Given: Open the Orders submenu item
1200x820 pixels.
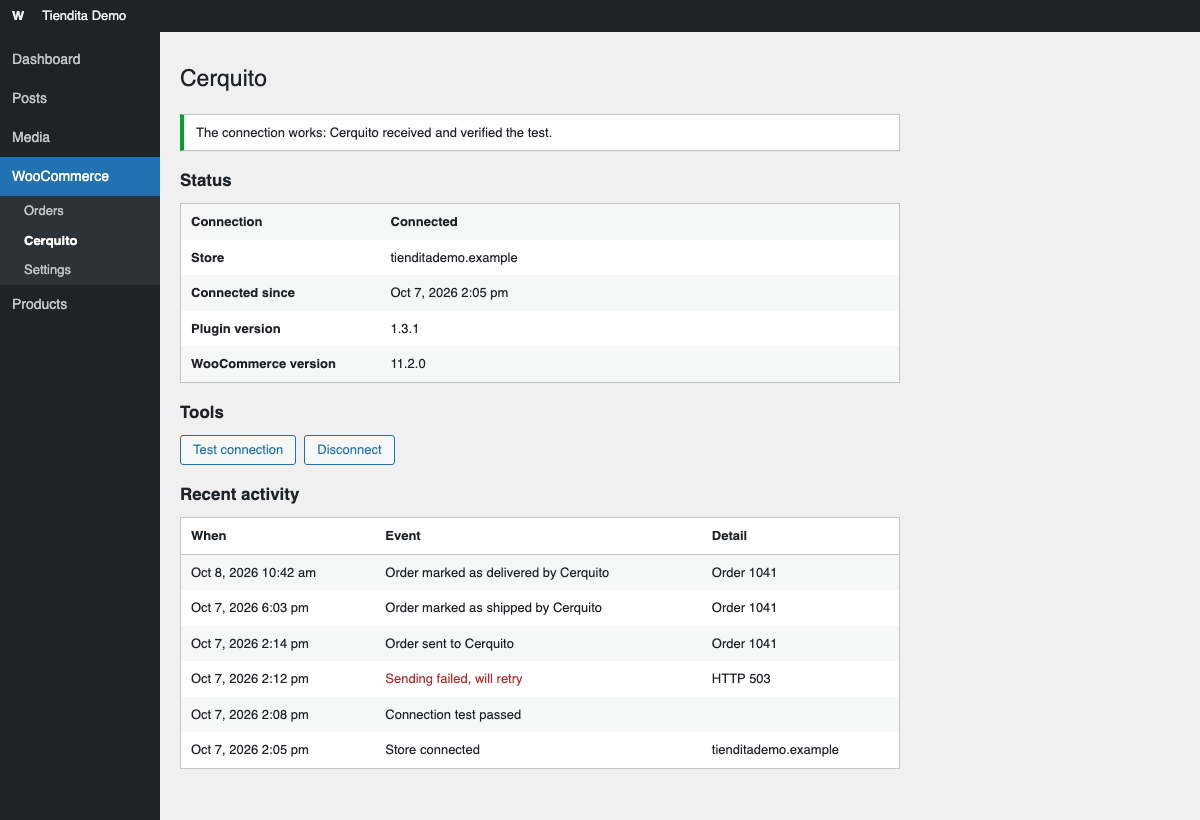Looking at the screenshot, I should (x=80, y=211).
